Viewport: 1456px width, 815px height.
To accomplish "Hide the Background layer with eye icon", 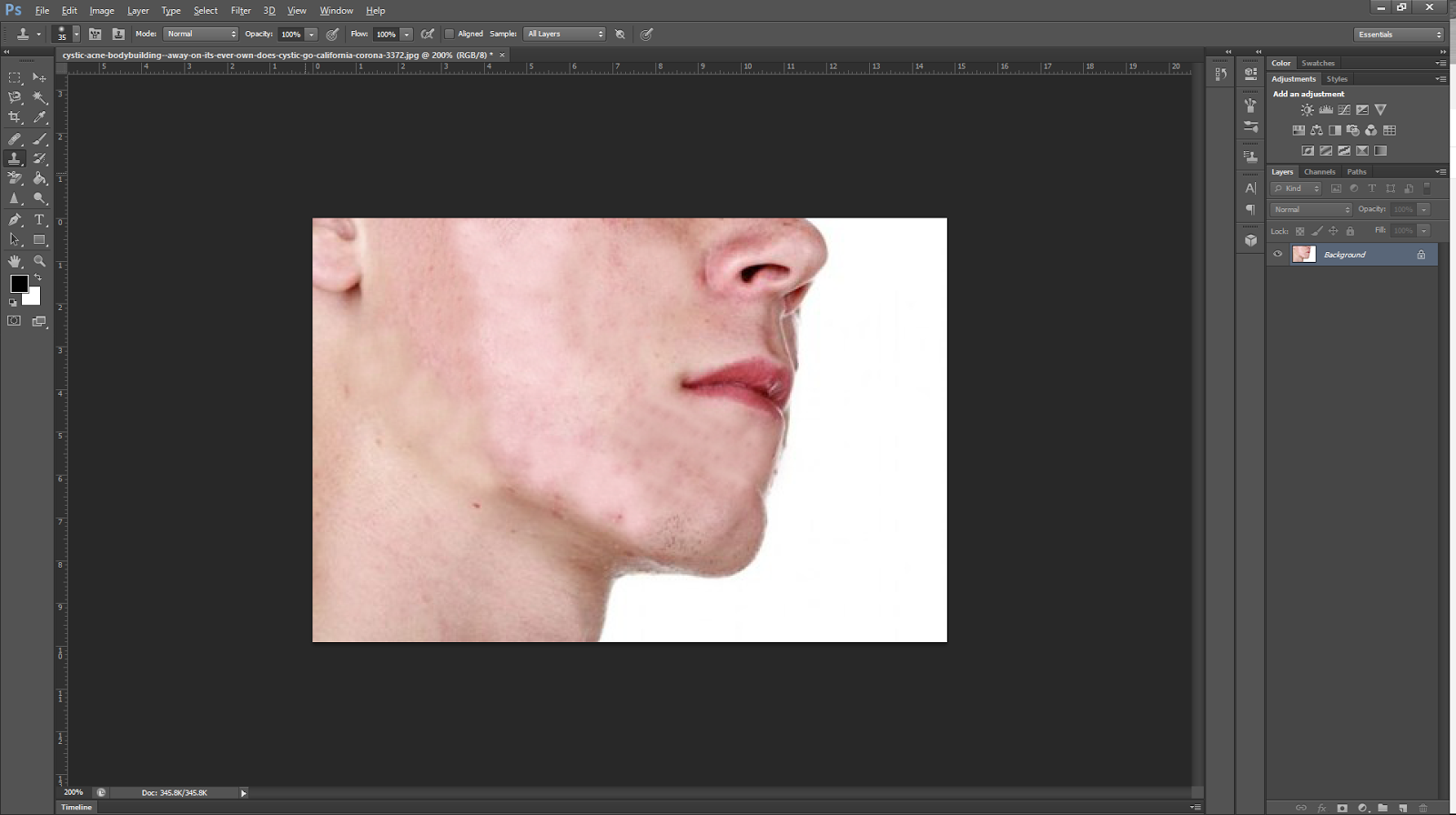I will click(1278, 255).
